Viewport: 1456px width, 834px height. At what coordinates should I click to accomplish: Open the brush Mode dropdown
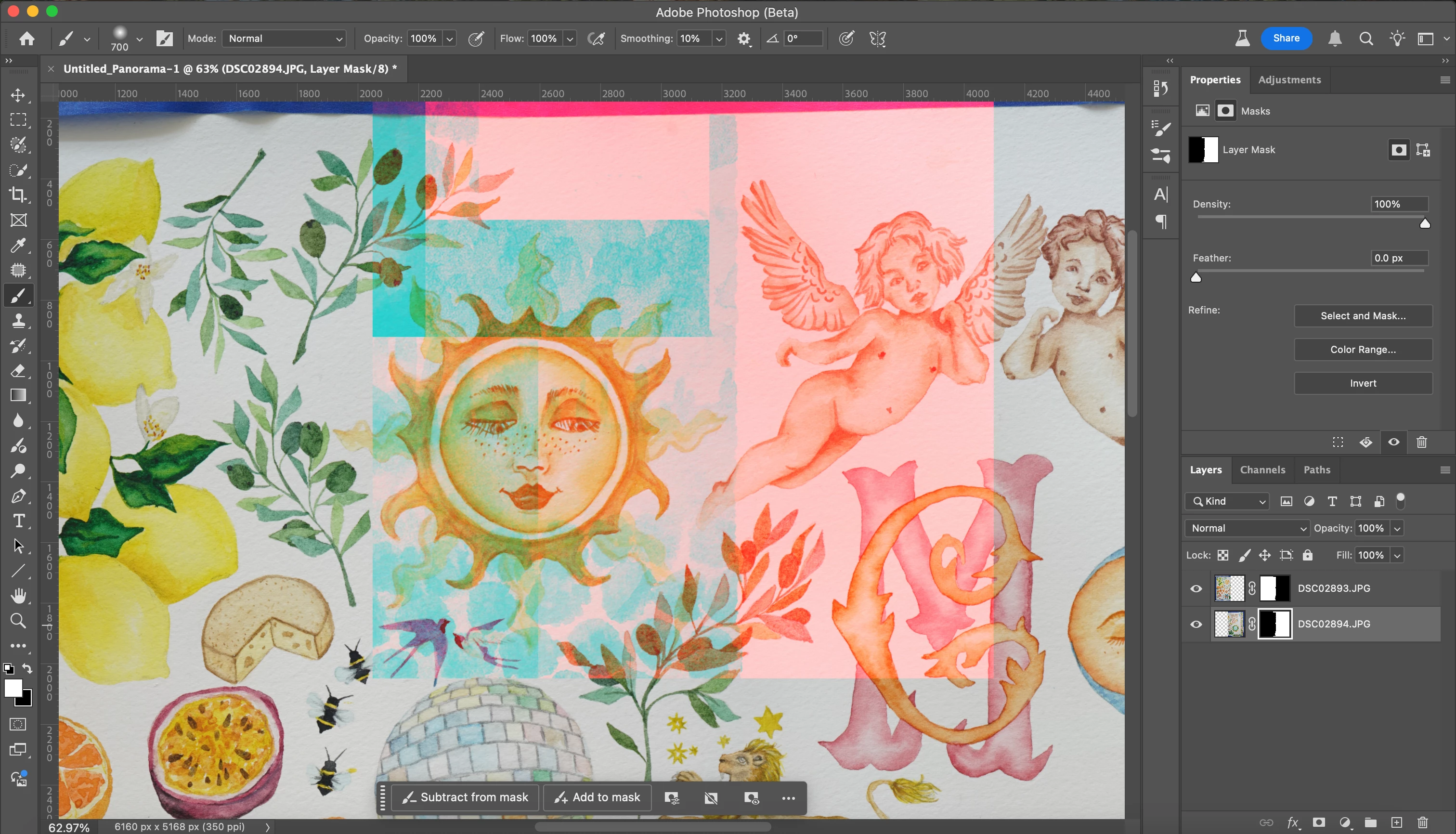point(284,39)
